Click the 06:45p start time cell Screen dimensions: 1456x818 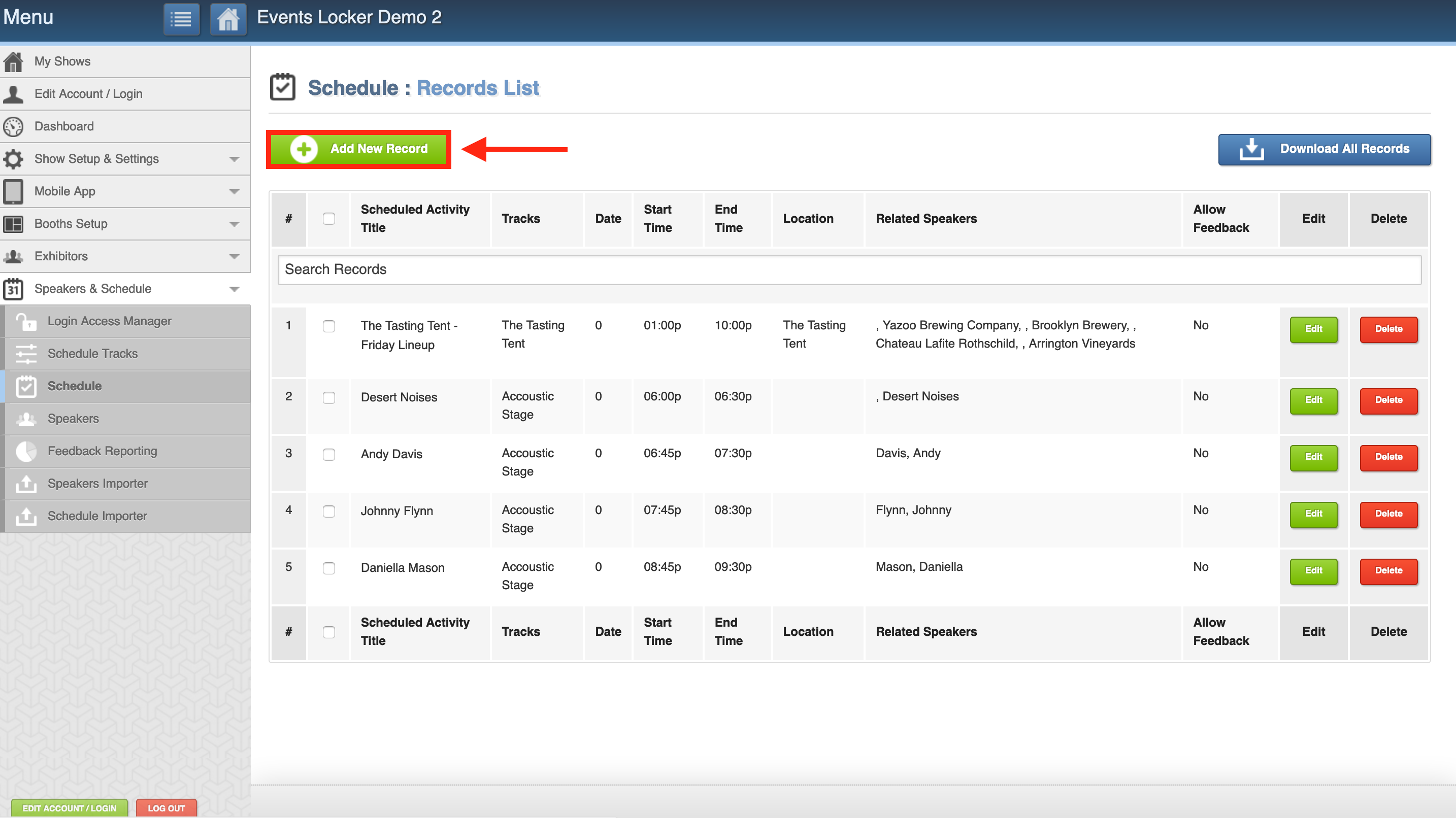point(662,453)
